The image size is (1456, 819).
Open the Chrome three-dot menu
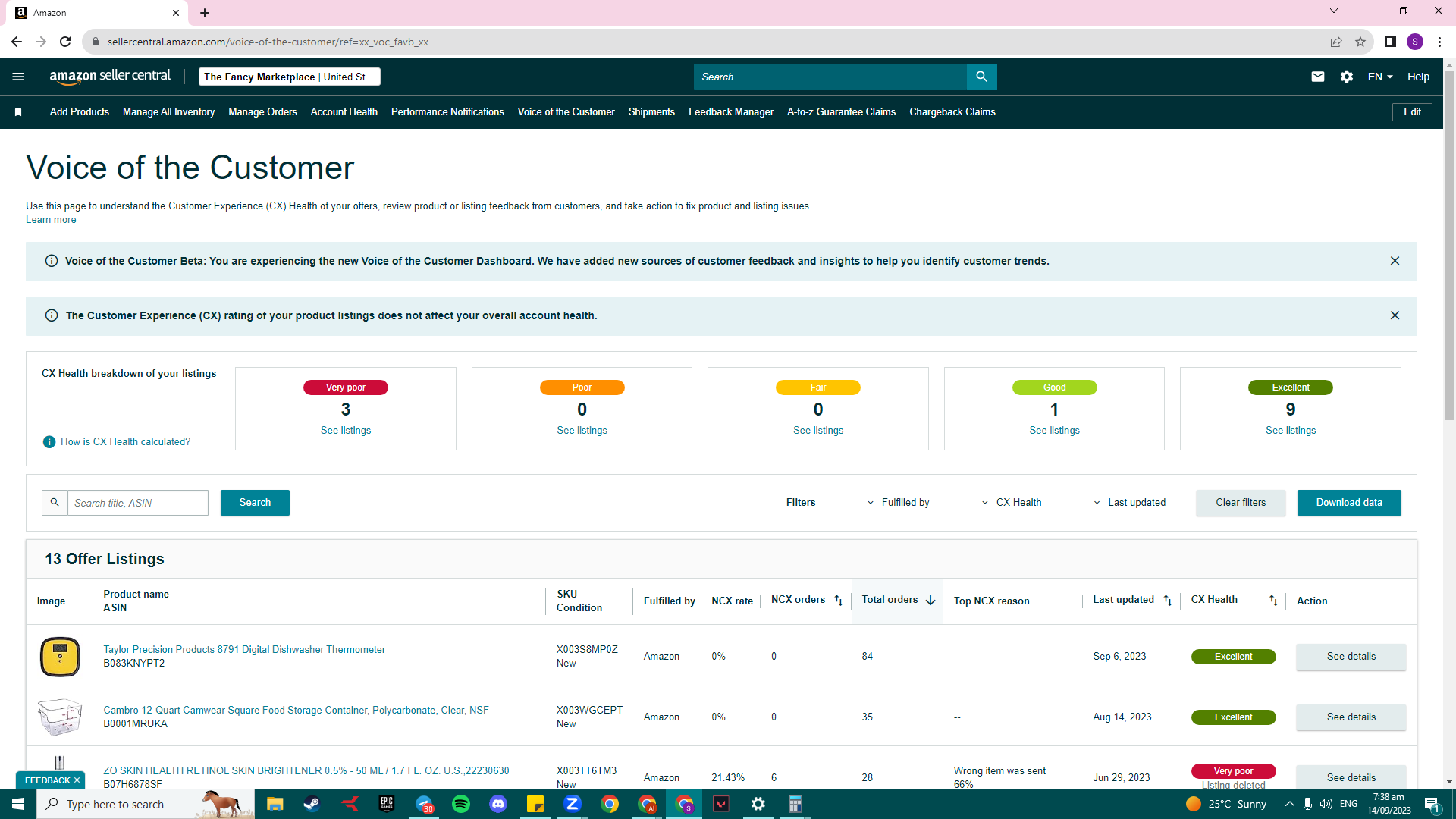[x=1439, y=42]
